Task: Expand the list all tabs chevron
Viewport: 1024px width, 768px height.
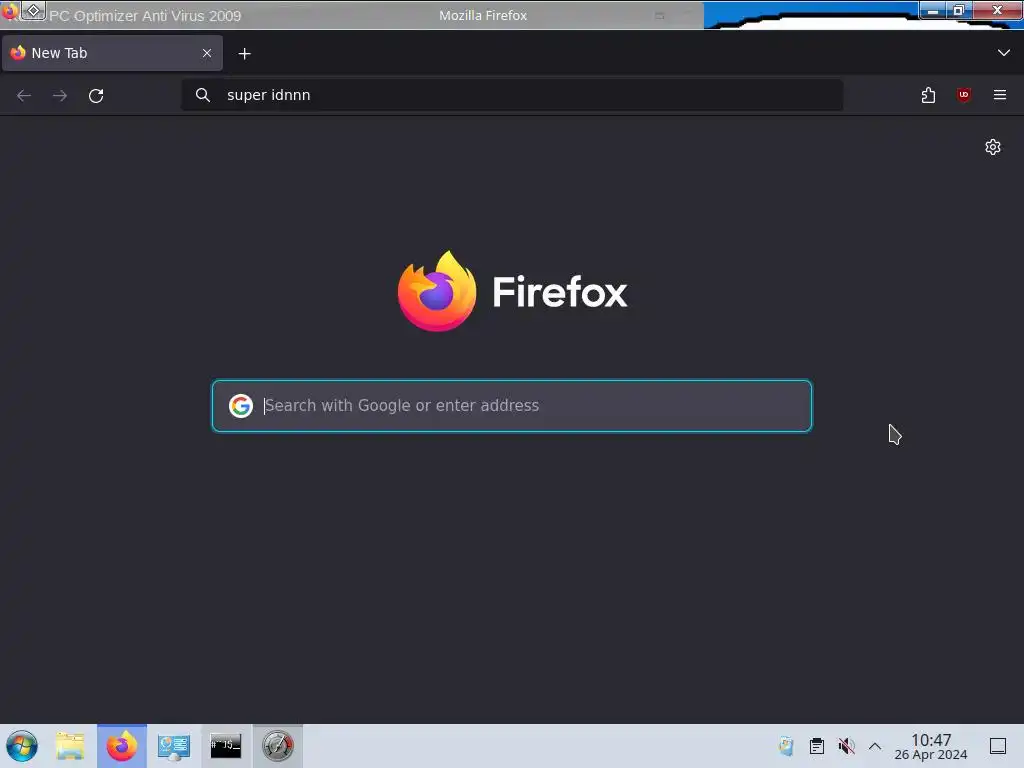Action: (1004, 53)
